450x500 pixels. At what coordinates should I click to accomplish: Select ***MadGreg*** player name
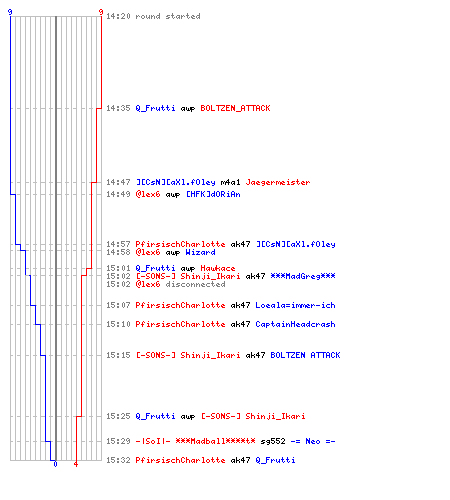303,276
